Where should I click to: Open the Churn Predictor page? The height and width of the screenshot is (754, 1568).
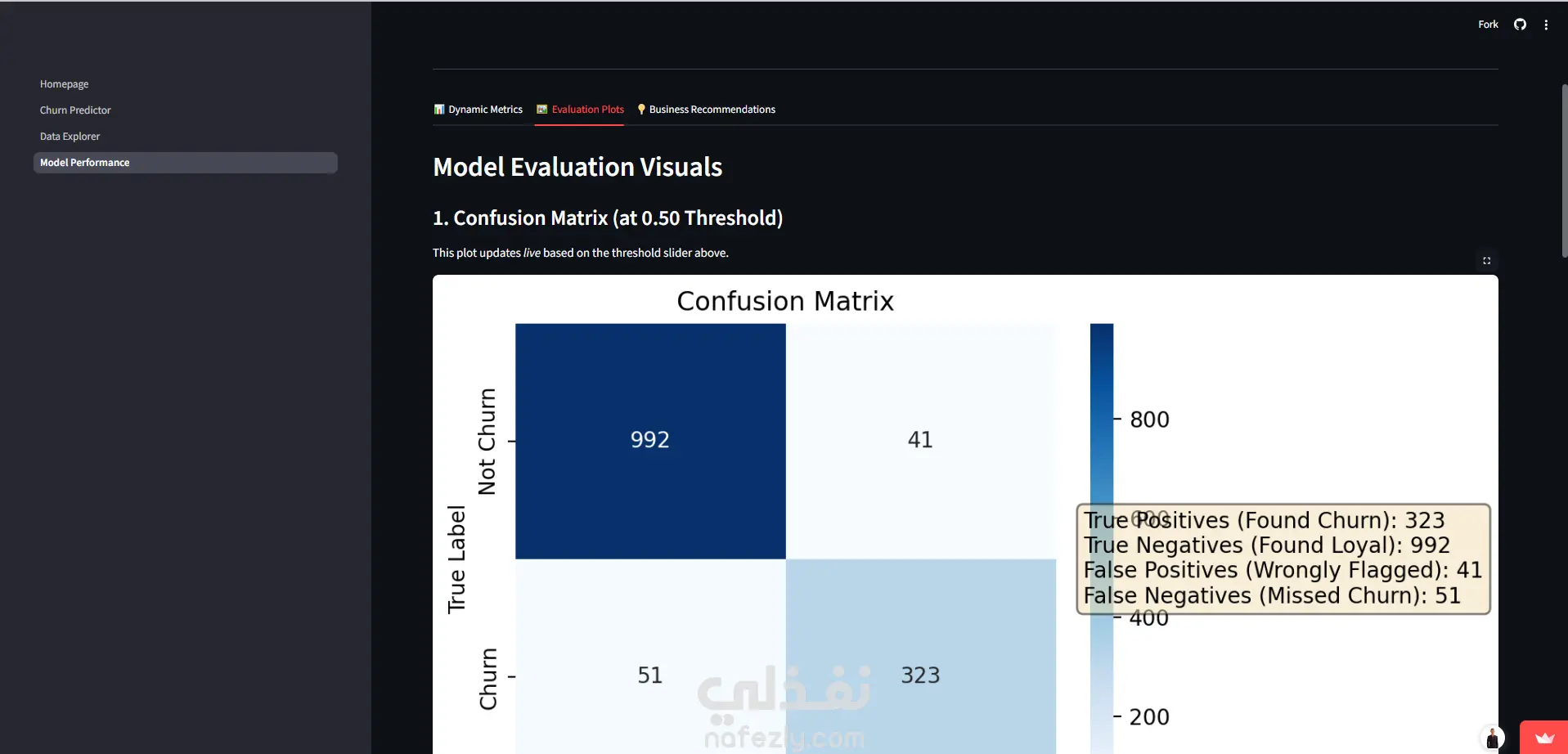pos(75,110)
